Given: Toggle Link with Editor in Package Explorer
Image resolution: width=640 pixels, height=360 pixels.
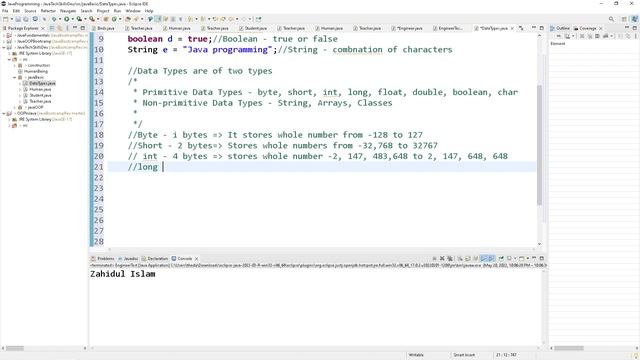Looking at the screenshot, I should pyautogui.click(x=60, y=28).
